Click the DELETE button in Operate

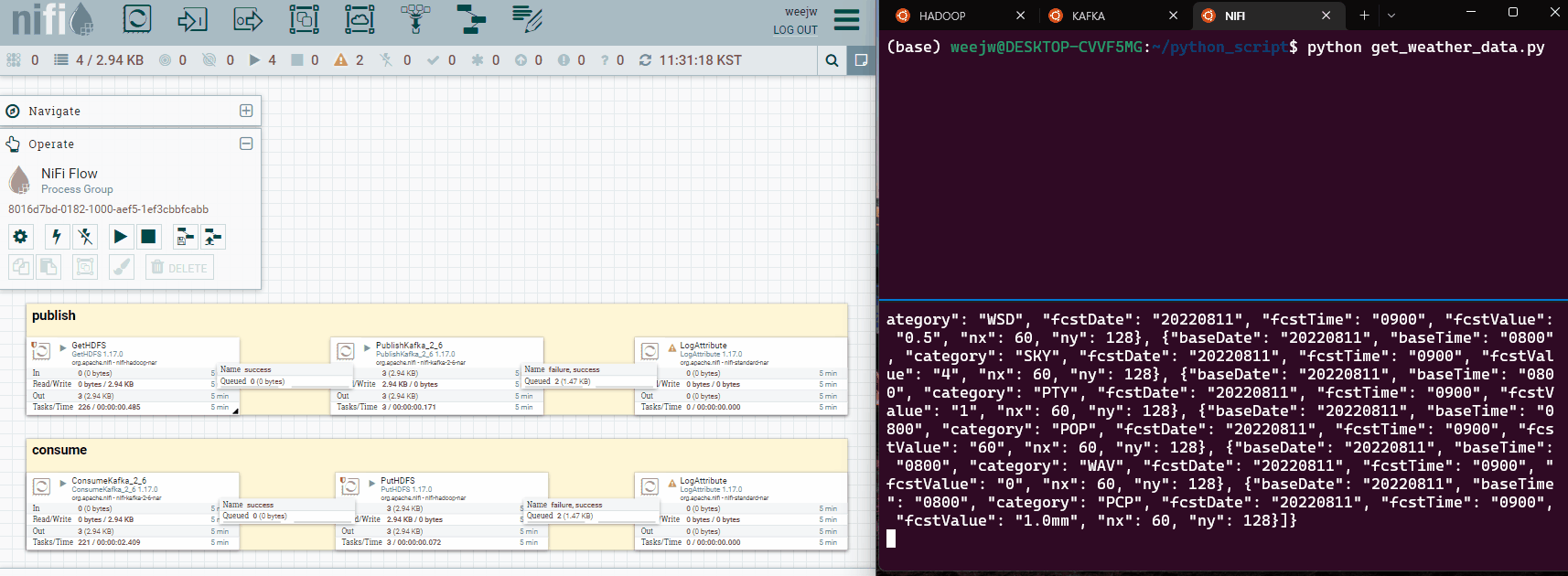click(179, 267)
